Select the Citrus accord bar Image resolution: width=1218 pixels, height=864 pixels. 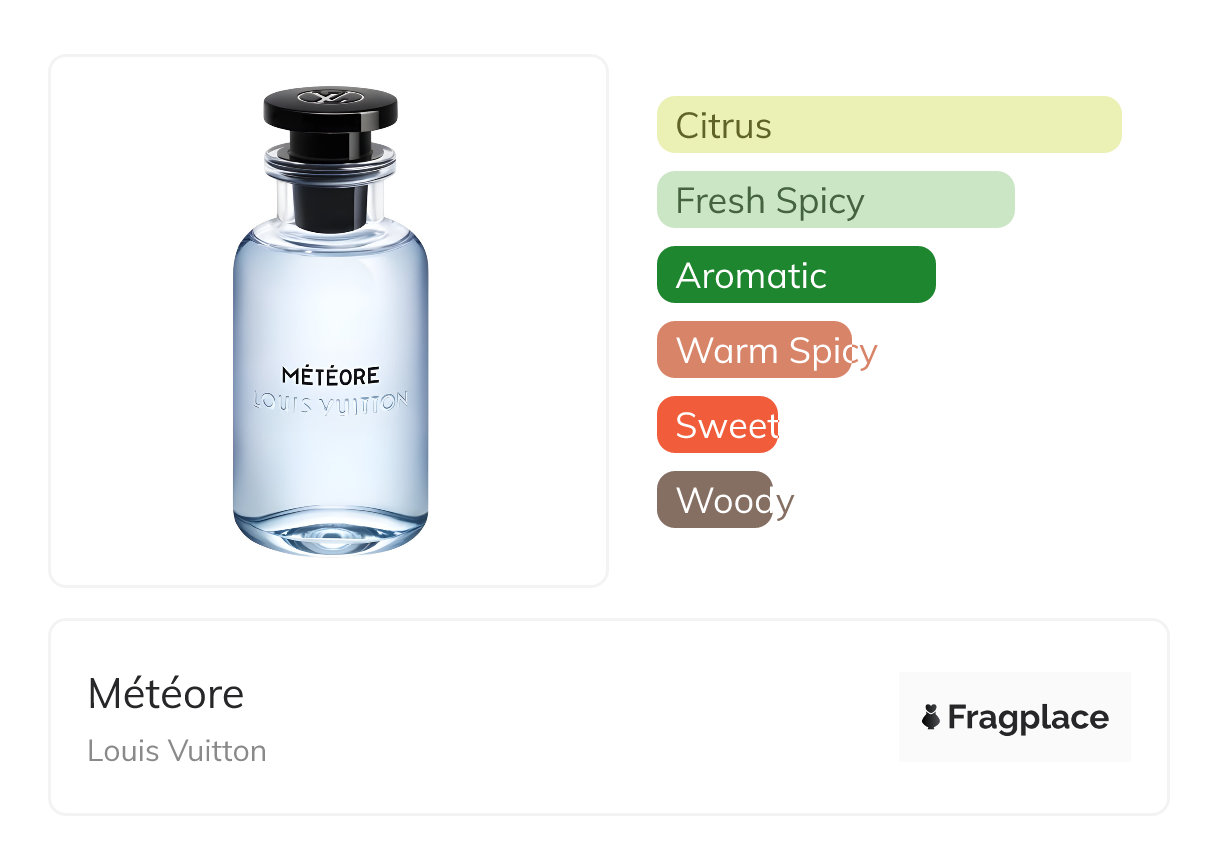[888, 125]
